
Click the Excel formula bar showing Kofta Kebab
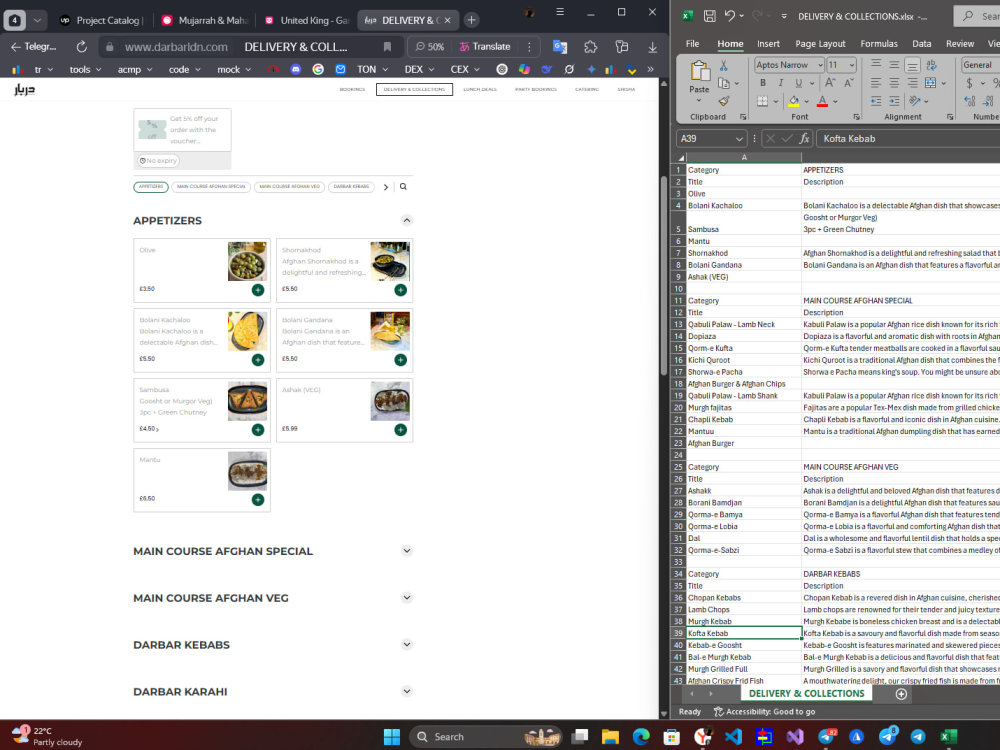click(x=908, y=138)
